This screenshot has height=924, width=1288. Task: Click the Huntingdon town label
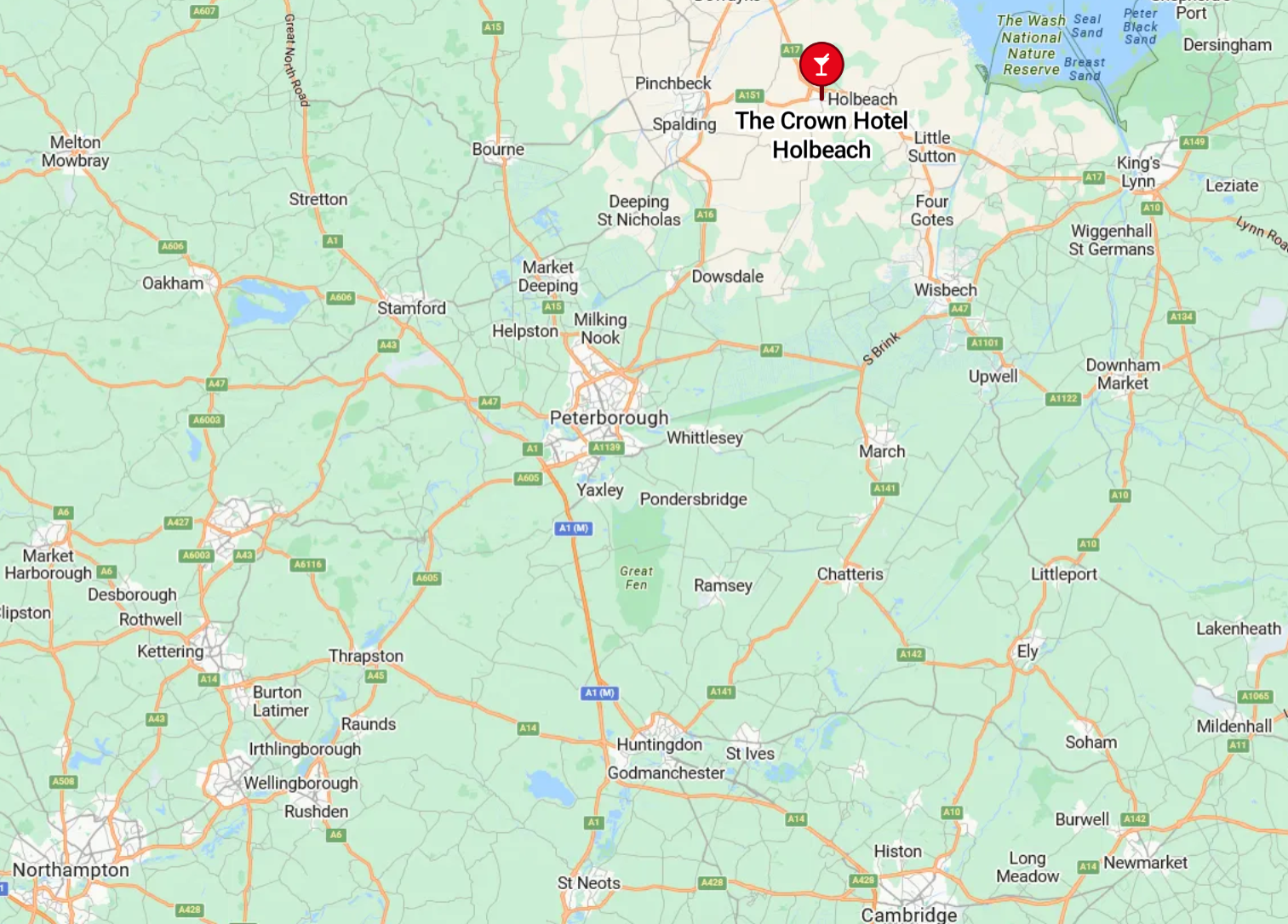[x=659, y=744]
